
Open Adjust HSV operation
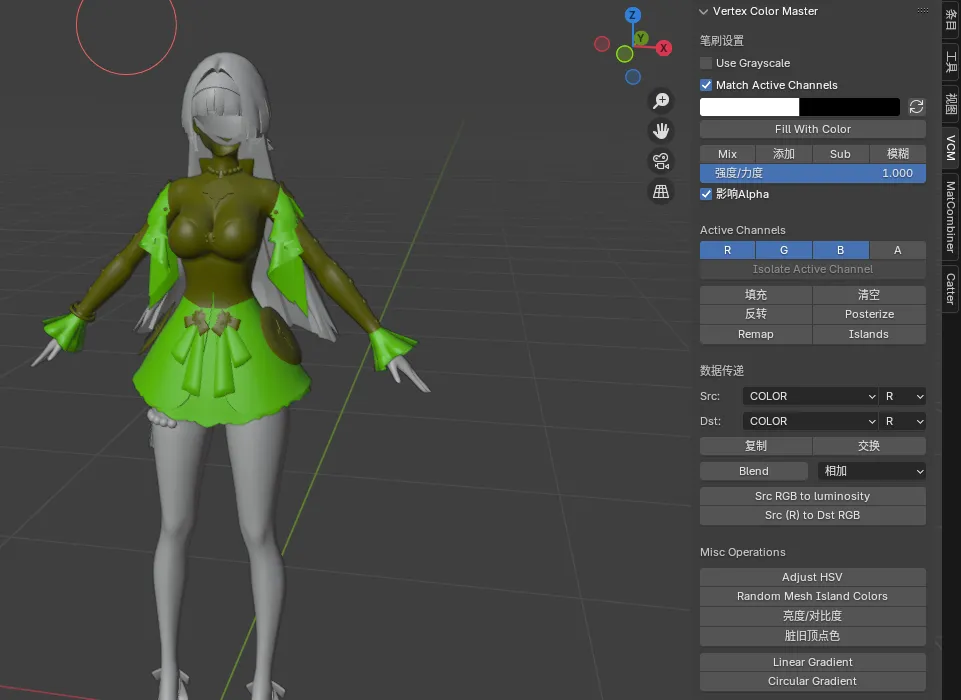coord(813,577)
